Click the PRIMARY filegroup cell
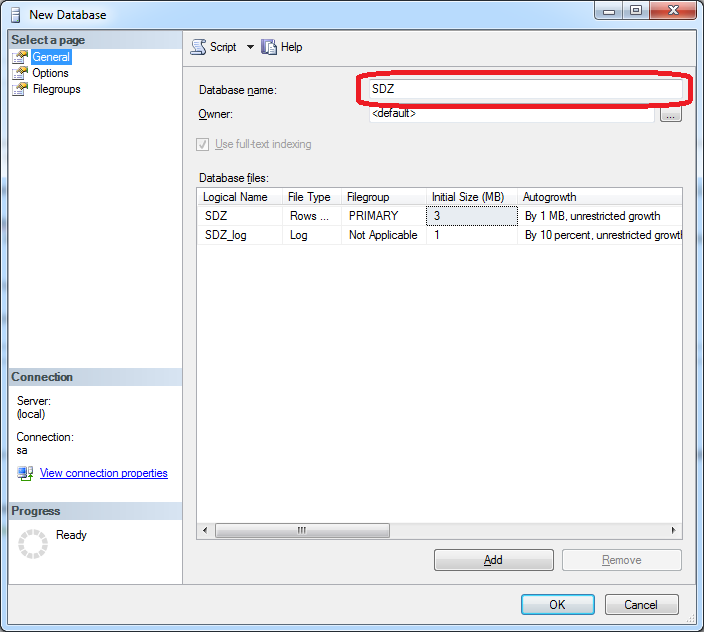This screenshot has height=632, width=704. click(x=383, y=216)
